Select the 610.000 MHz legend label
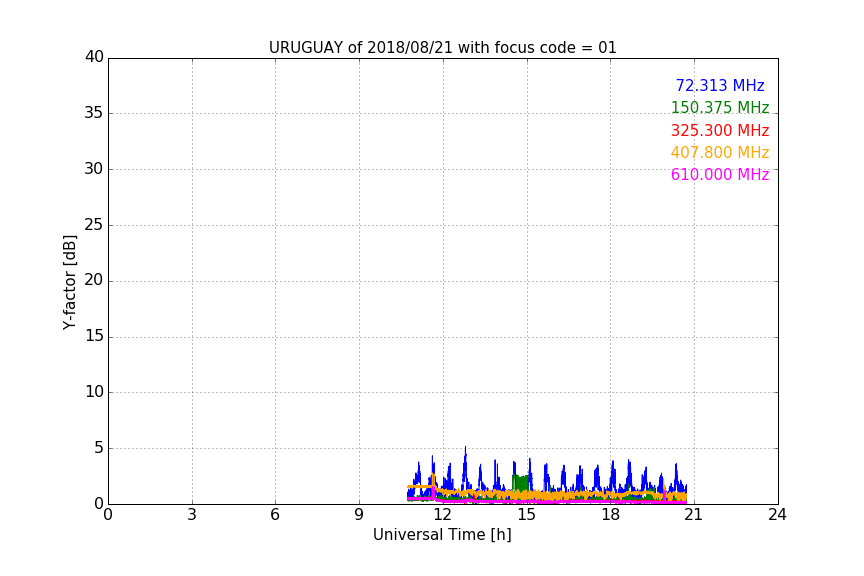 pyautogui.click(x=720, y=174)
